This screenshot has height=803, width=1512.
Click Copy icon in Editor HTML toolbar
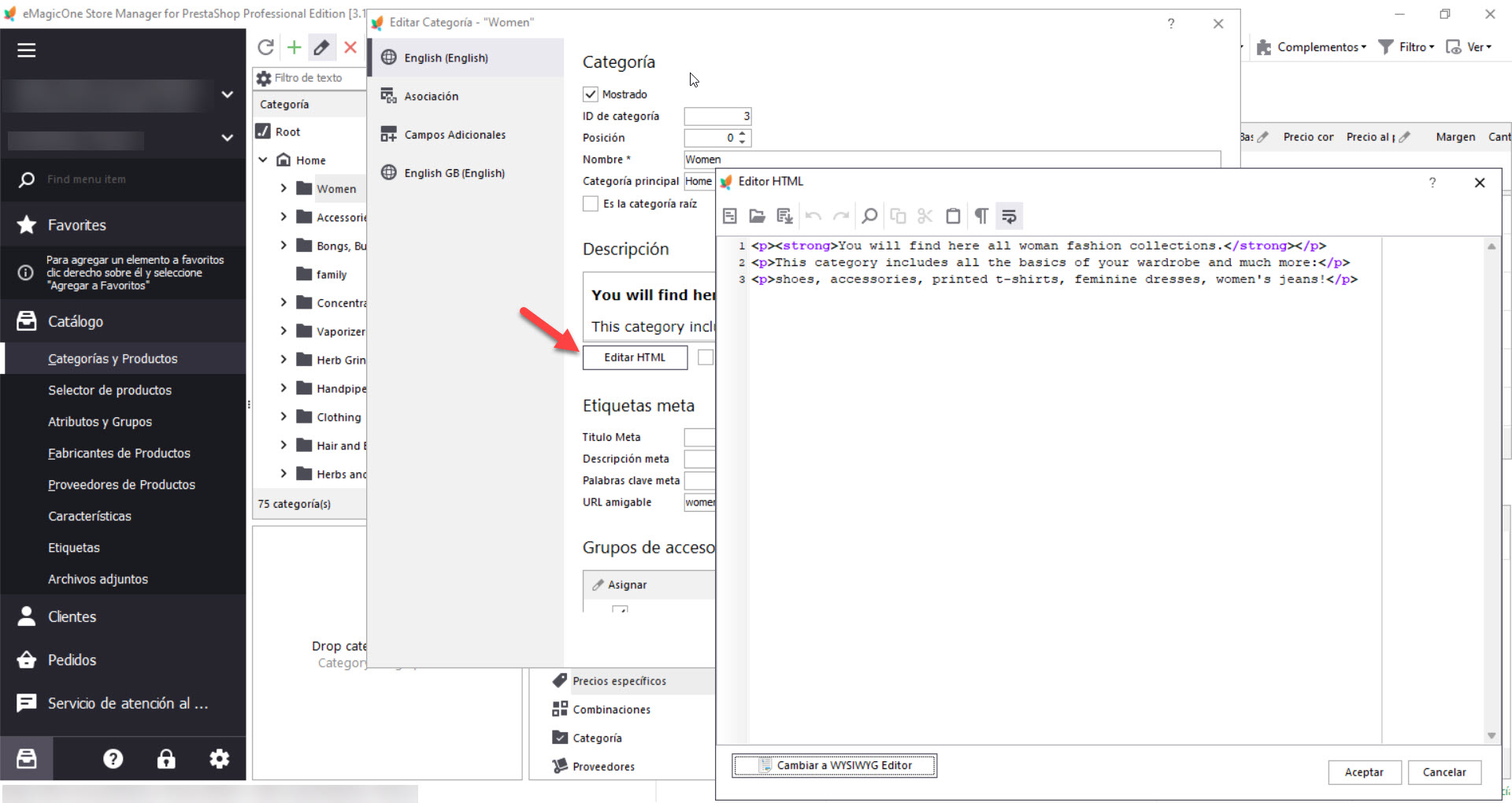pos(898,216)
